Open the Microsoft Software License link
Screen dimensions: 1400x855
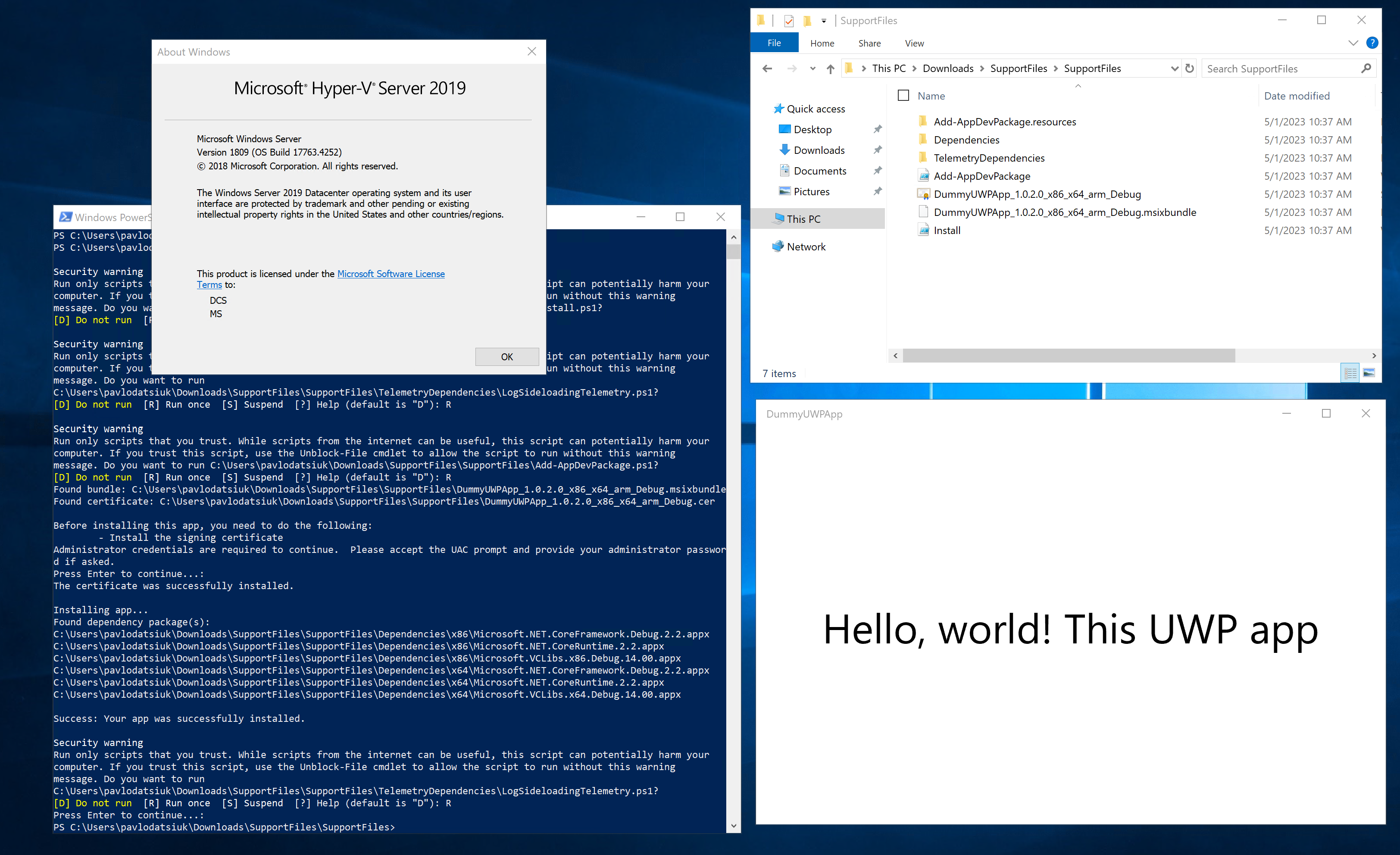(391, 274)
